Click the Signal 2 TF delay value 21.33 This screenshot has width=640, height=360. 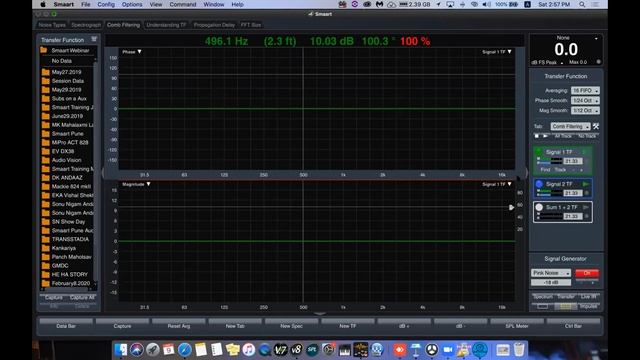coord(573,193)
